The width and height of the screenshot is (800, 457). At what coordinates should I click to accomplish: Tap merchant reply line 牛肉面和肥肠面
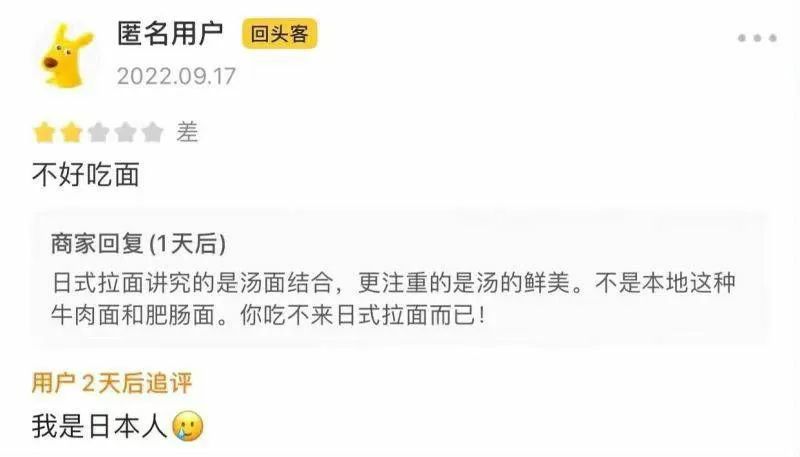(x=268, y=315)
